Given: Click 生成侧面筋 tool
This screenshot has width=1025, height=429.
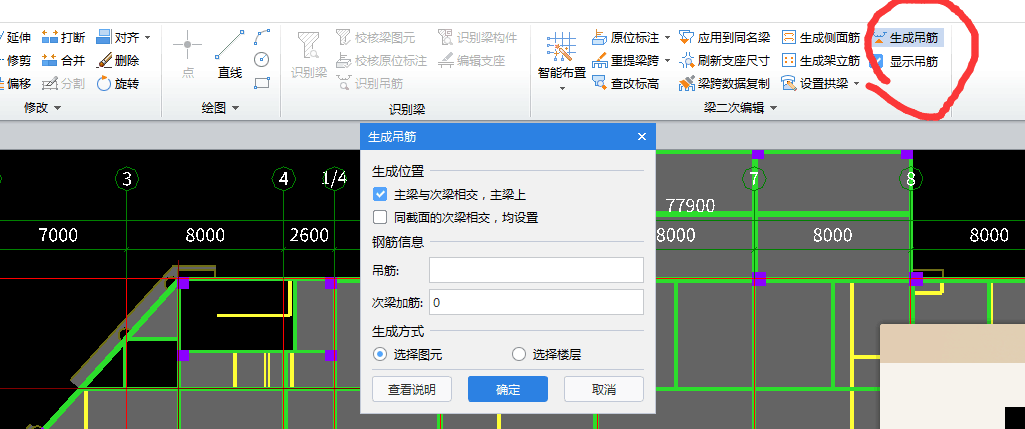Looking at the screenshot, I should point(821,37).
